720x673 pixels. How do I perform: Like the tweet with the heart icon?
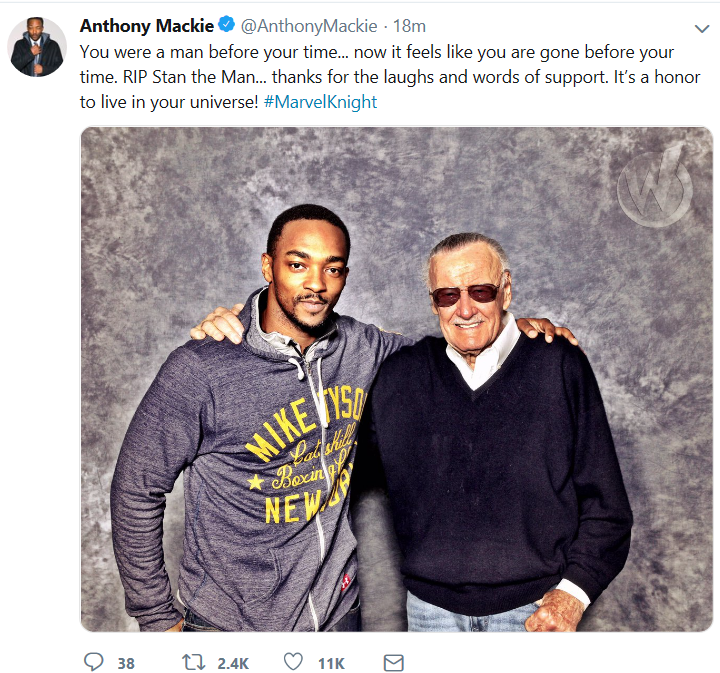click(293, 662)
